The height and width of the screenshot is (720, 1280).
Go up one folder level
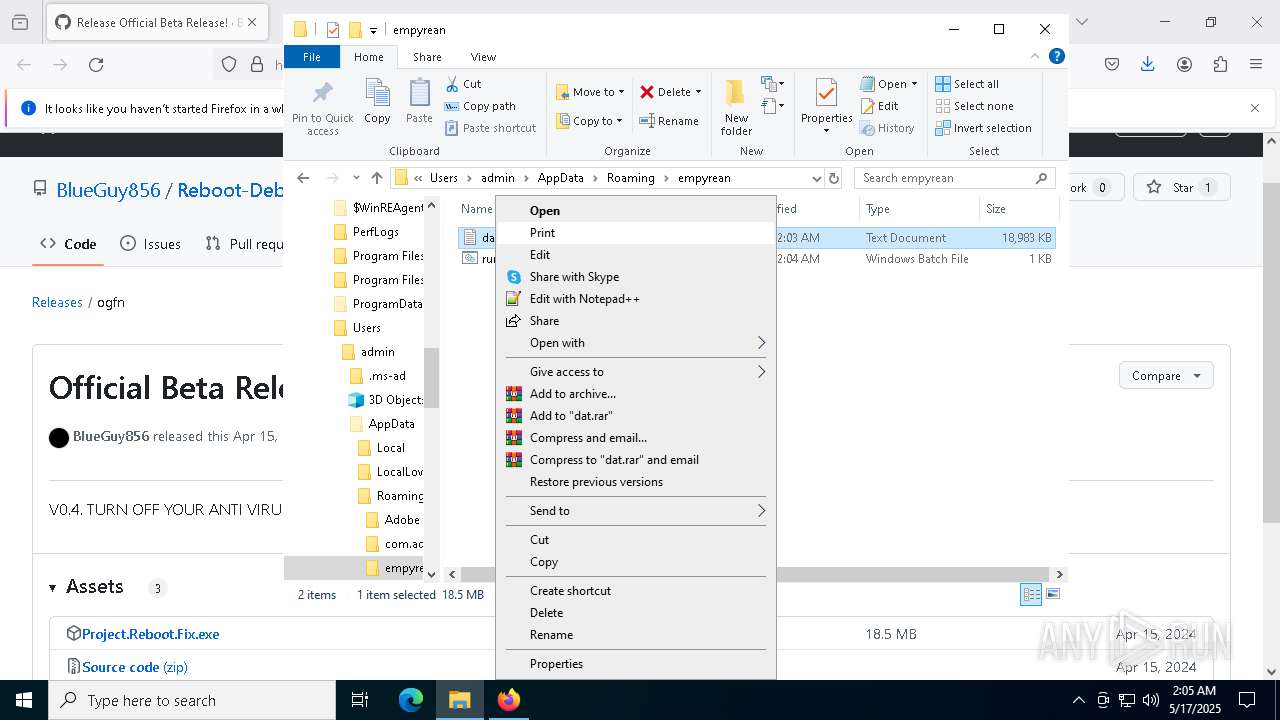click(377, 178)
